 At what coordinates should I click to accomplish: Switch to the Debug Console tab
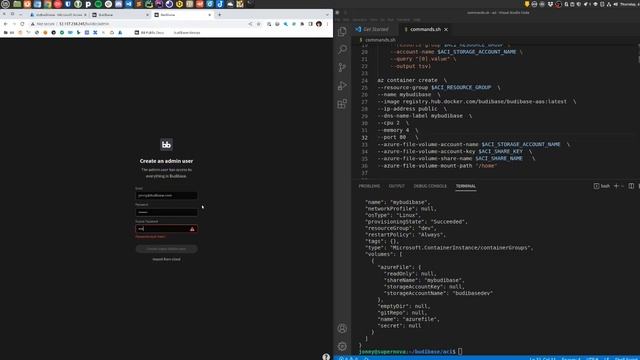point(430,186)
